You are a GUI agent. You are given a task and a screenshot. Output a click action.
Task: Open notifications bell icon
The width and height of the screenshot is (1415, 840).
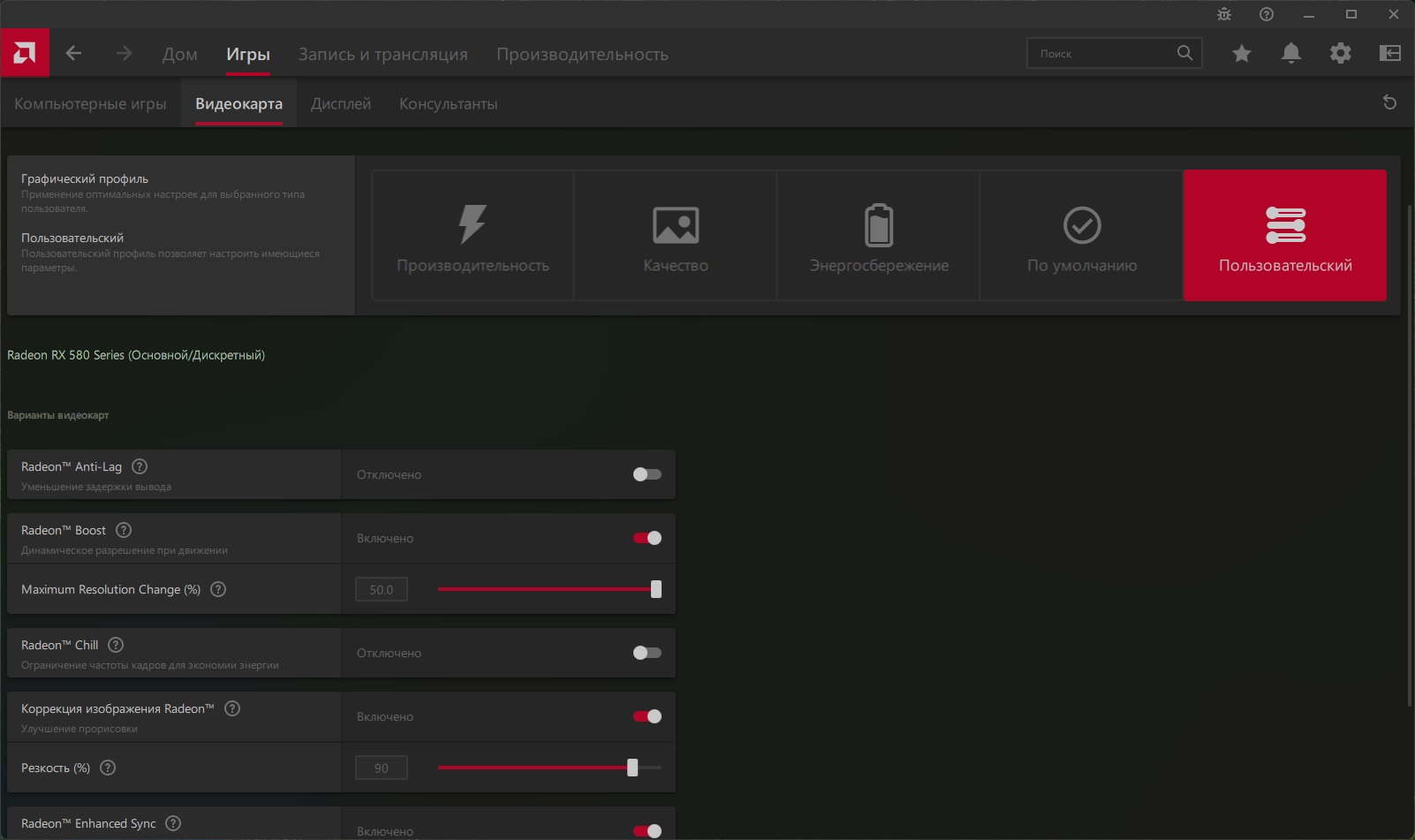[x=1291, y=53]
